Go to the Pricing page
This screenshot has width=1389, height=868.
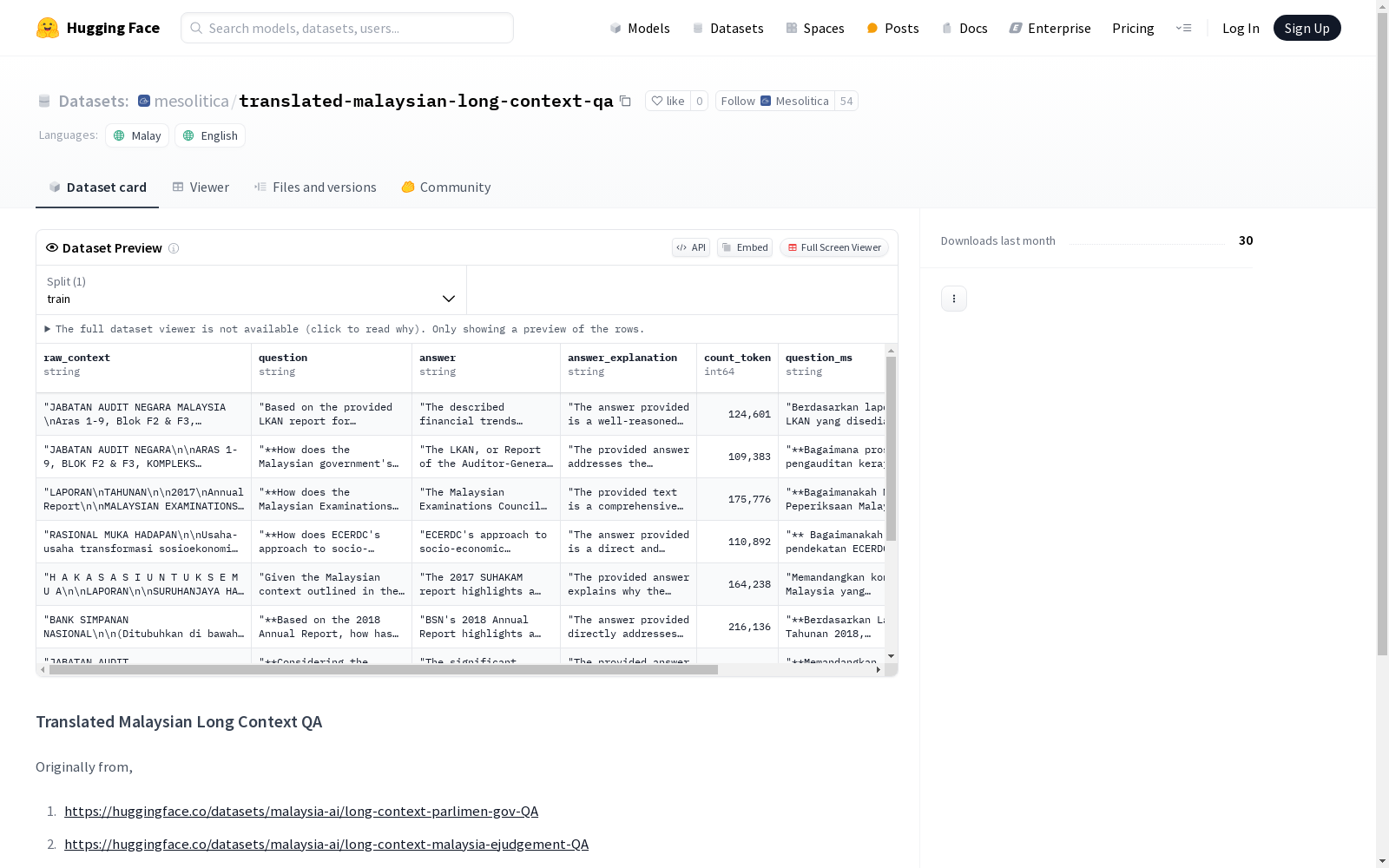1133,28
